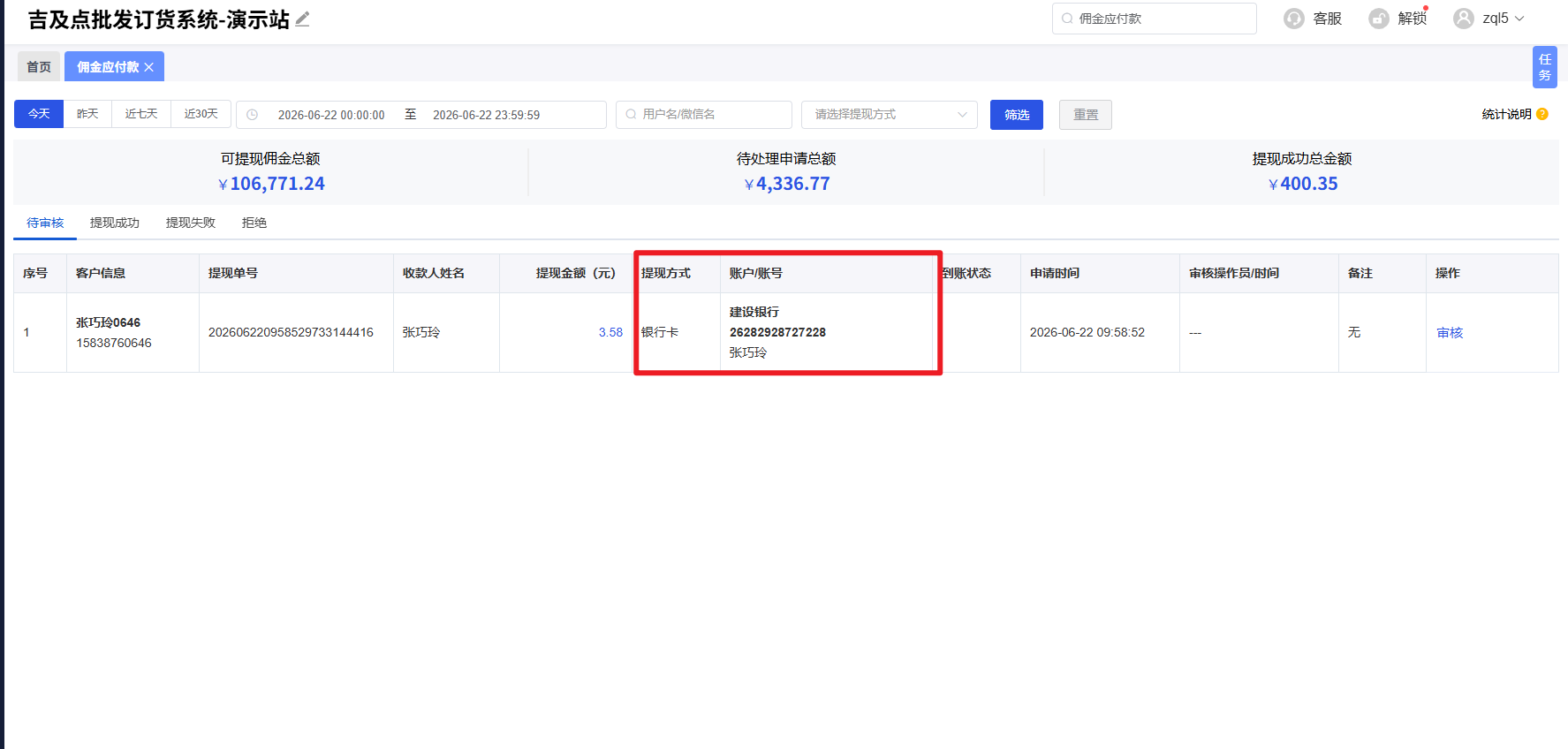Click the 待处理申请总额 value ￥4,336.77
This screenshot has width=1568, height=749.
[787, 184]
